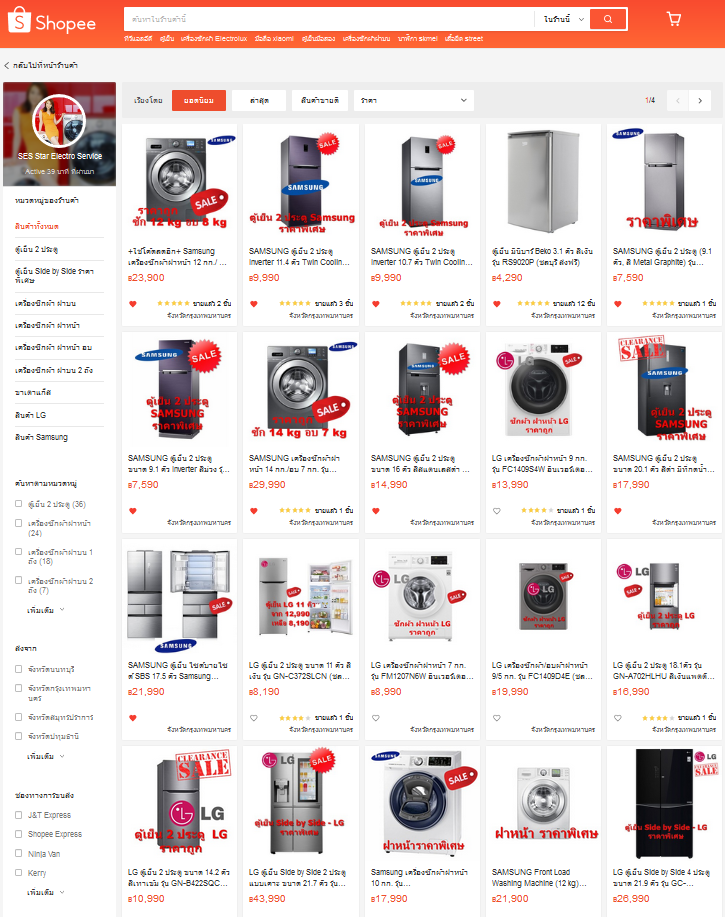Focus the shop search input field
This screenshot has height=917, width=725.
[329, 19]
